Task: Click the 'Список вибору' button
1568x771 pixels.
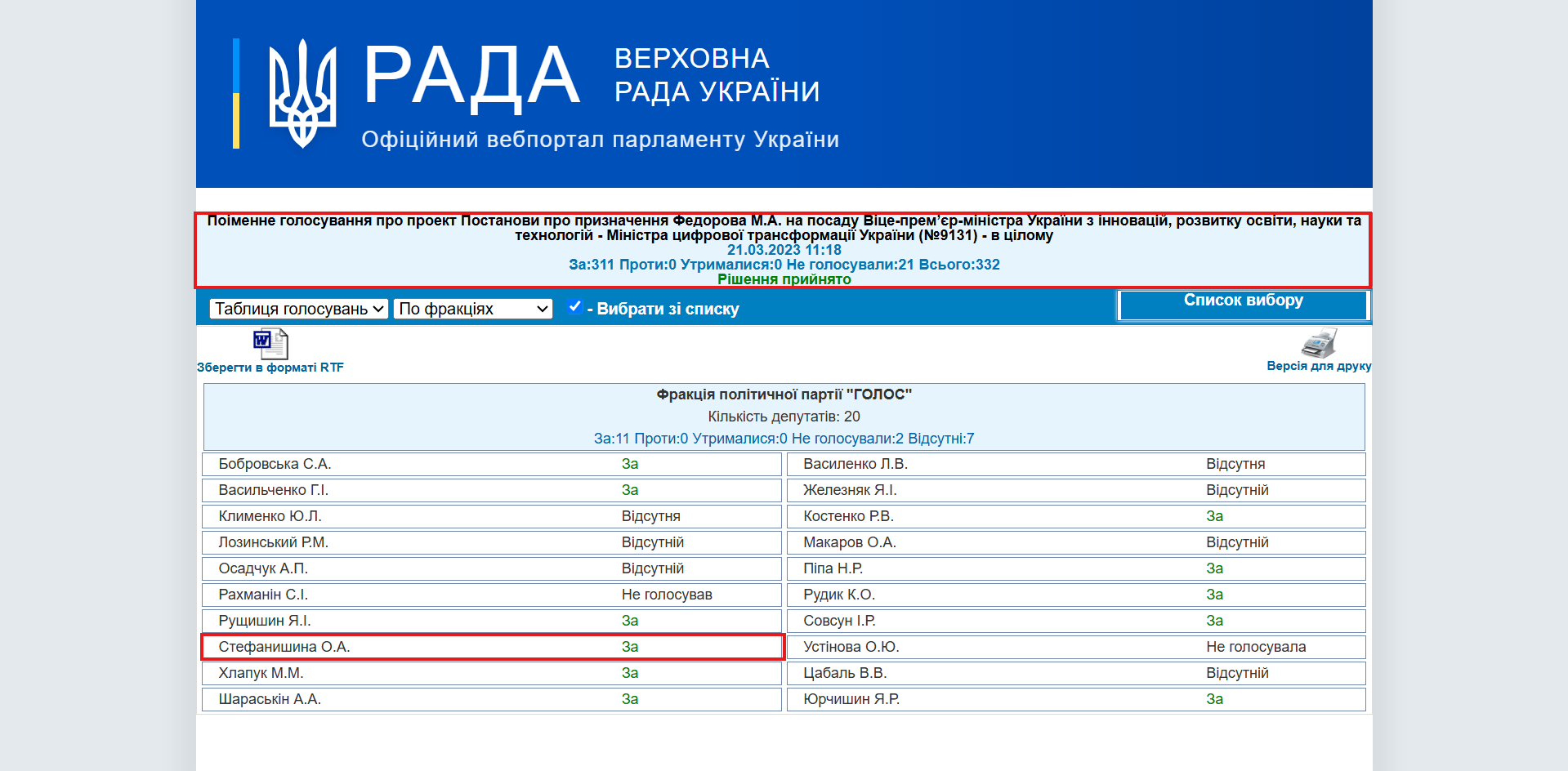Action: (x=1243, y=305)
